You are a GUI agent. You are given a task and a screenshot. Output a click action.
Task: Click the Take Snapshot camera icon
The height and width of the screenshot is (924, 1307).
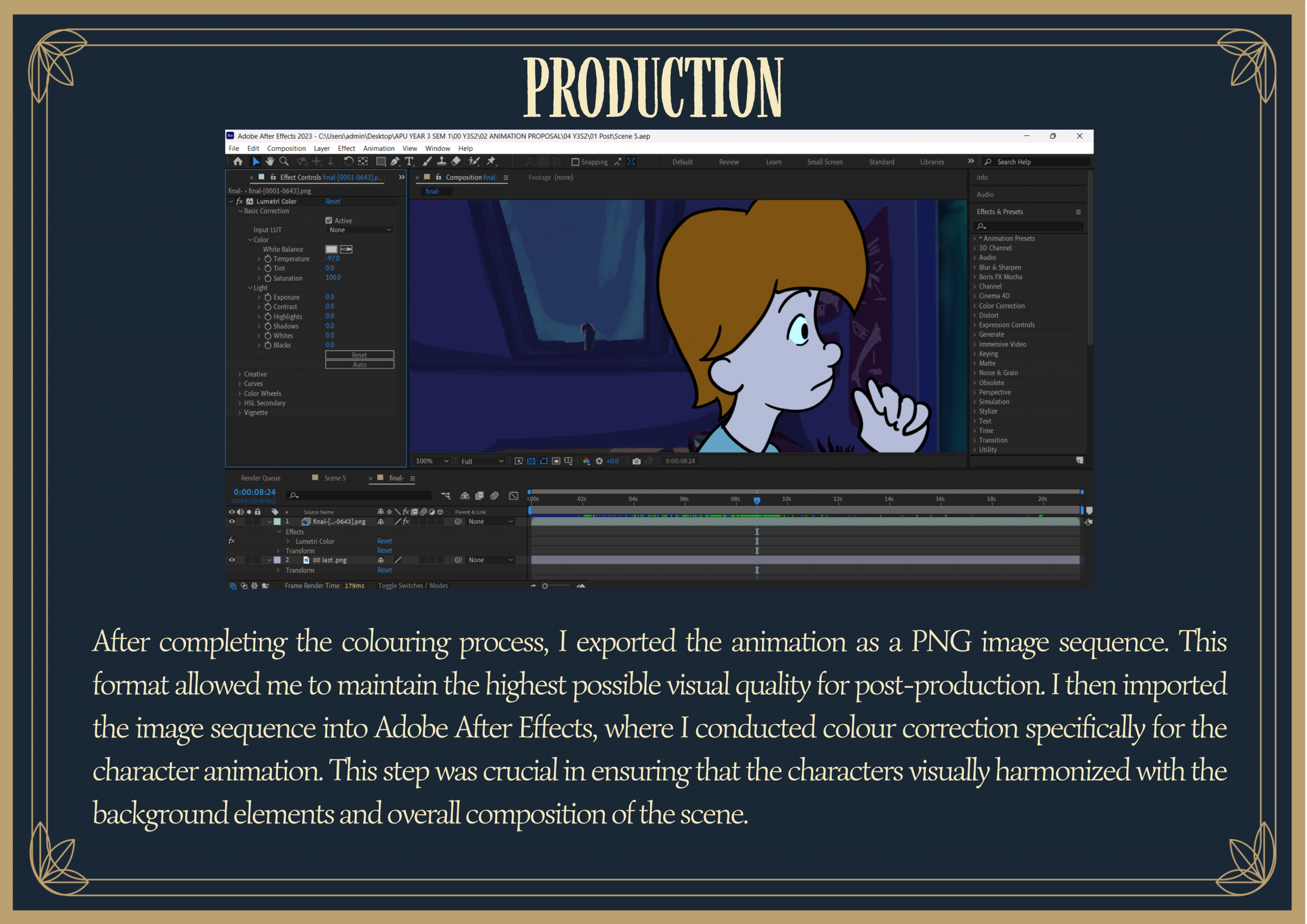pos(637,461)
